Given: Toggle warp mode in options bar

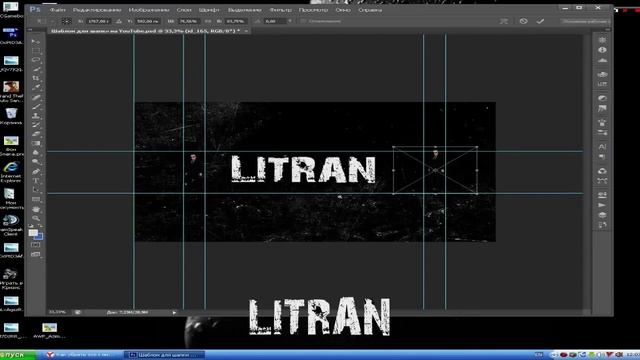Looking at the screenshot, I should click(504, 21).
